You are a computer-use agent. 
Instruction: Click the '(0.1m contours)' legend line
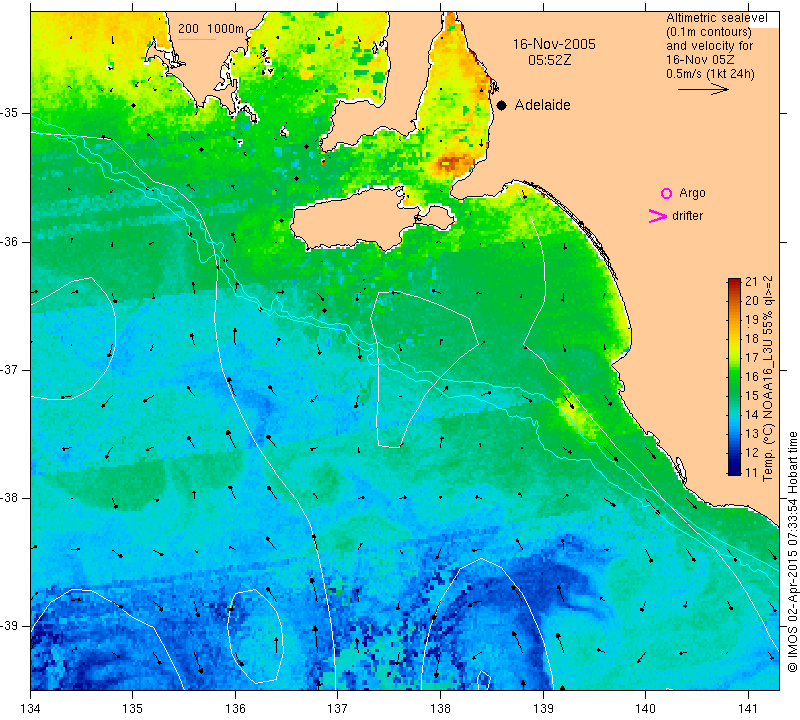(709, 32)
